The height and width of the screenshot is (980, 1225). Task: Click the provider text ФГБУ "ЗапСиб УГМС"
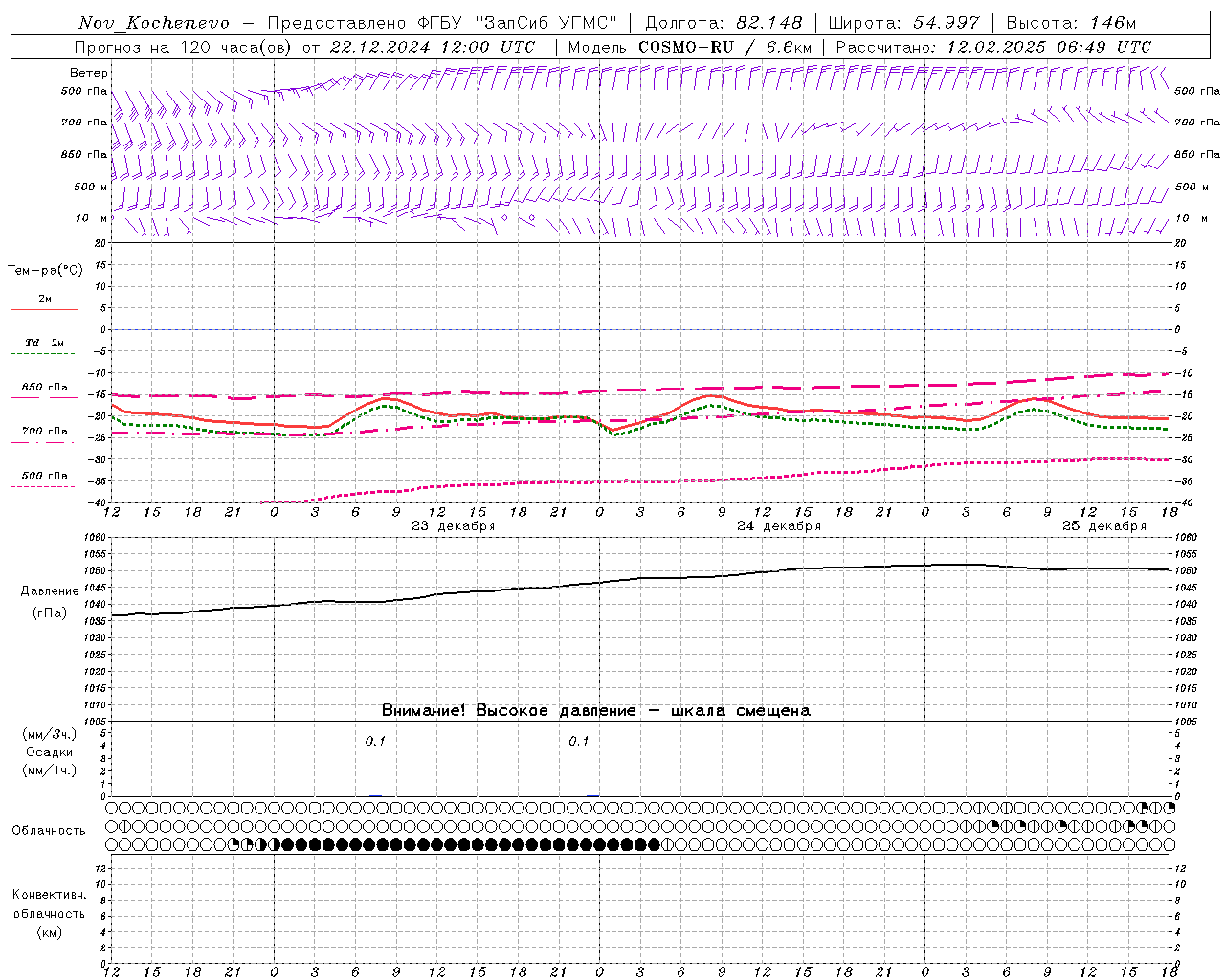click(519, 23)
